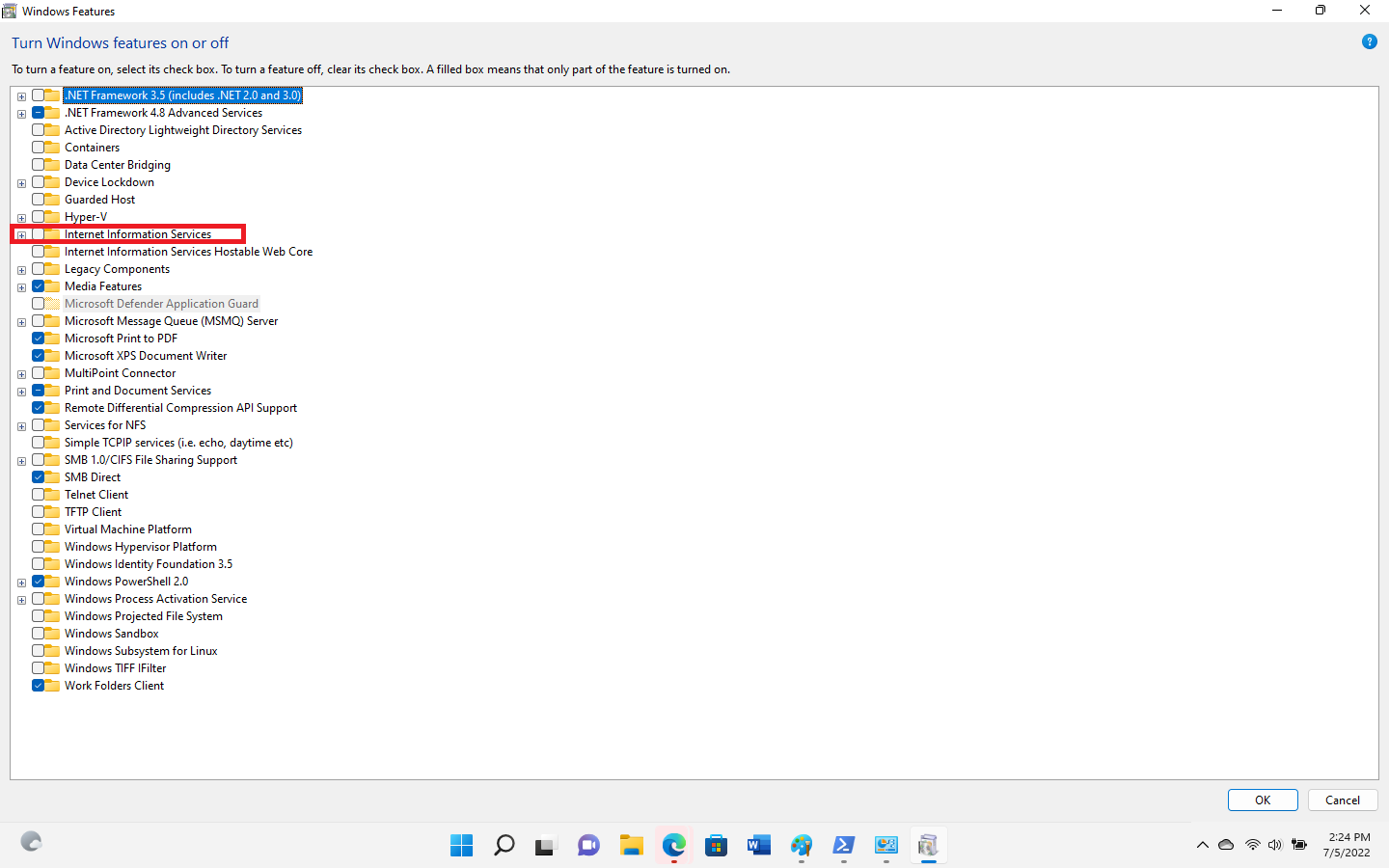Expand Windows Process Activation Service
This screenshot has width=1389, height=868.
tap(21, 600)
